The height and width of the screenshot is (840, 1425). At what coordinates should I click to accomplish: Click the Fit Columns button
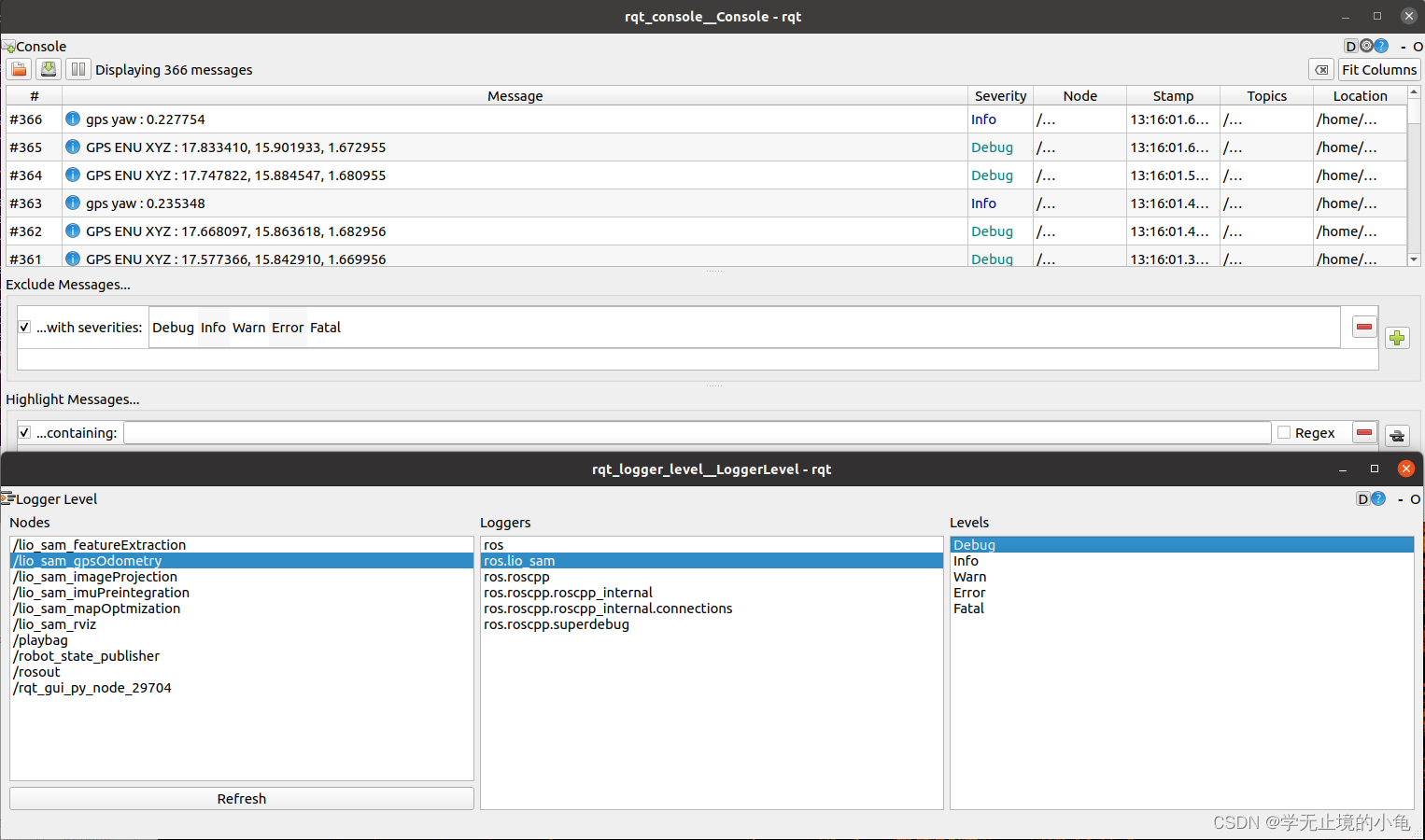1379,70
